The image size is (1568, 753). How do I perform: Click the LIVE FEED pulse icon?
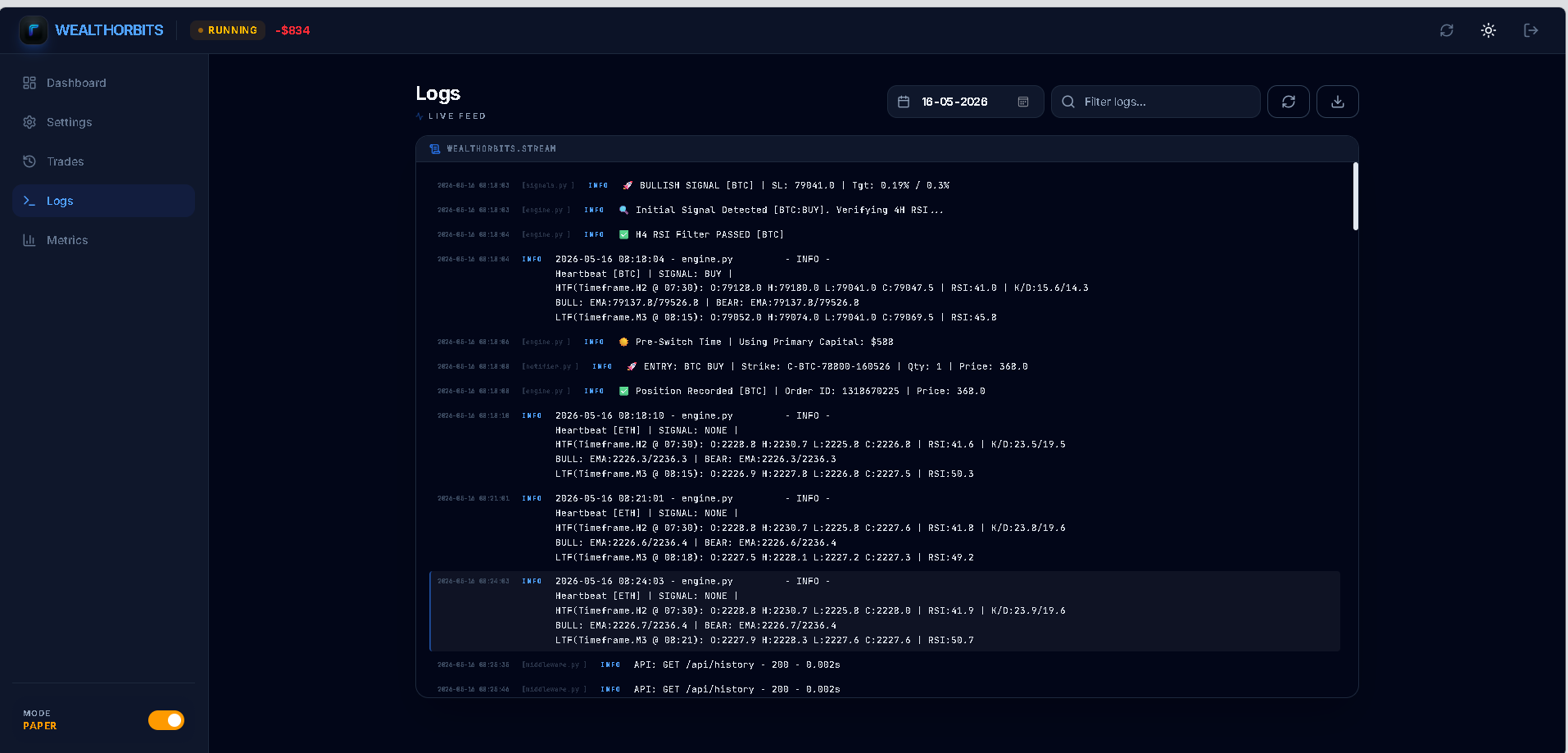pos(419,116)
